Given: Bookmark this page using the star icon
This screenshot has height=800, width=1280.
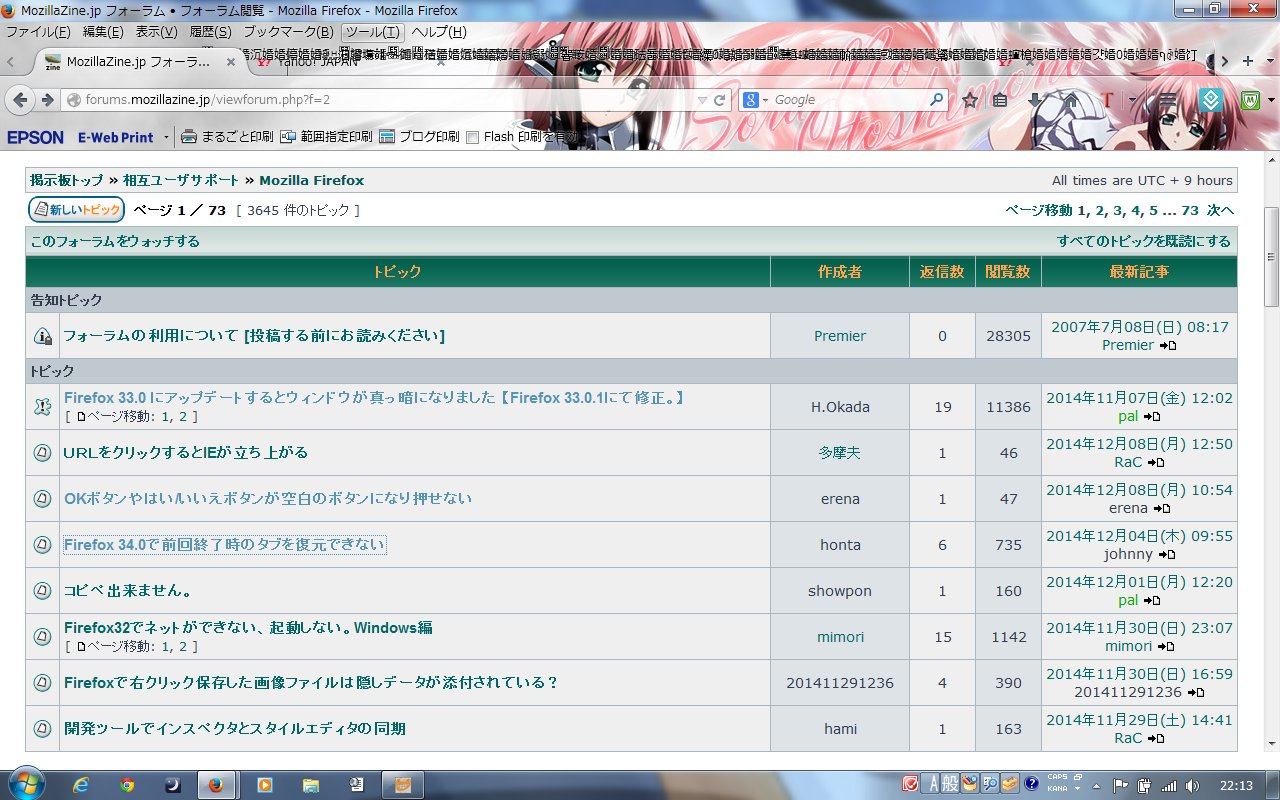Looking at the screenshot, I should pyautogui.click(x=969, y=100).
